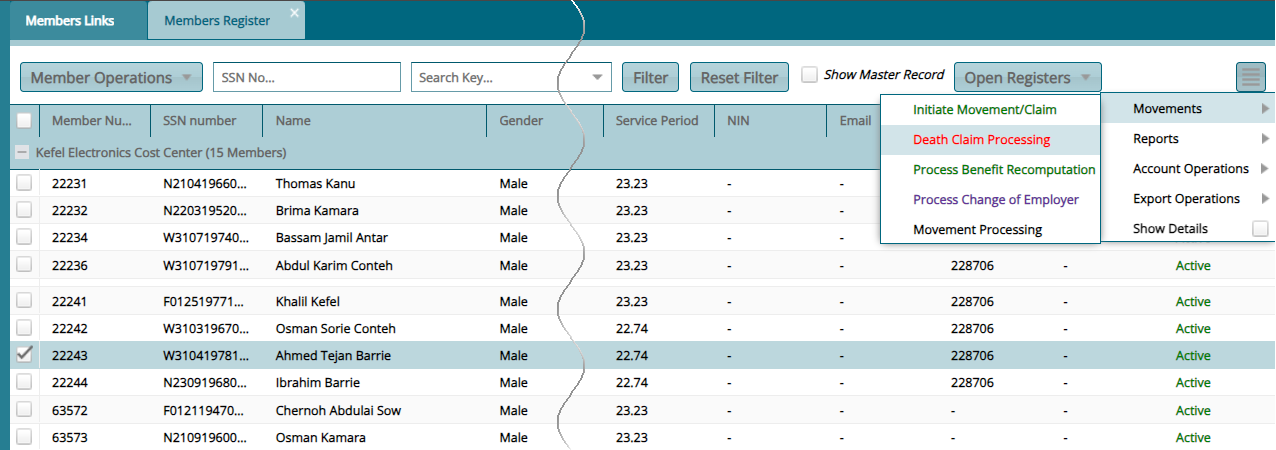The height and width of the screenshot is (450, 1276).
Task: Collapse Kefel Electronics Cost Center group
Action: 24,153
